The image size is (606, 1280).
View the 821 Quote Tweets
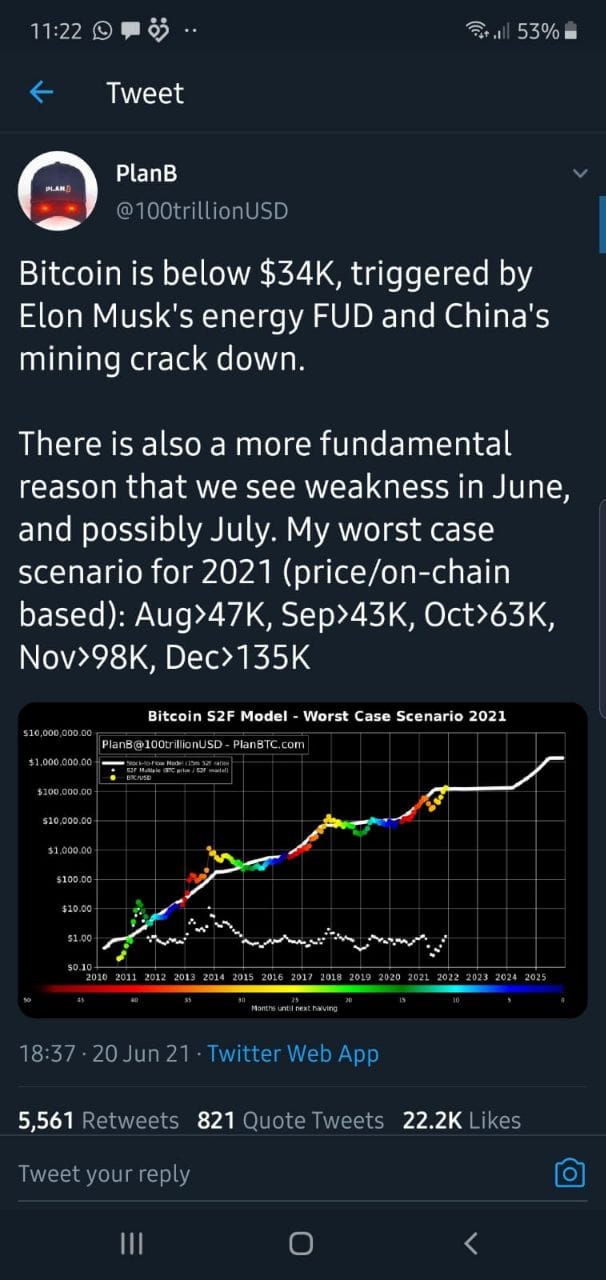(291, 1120)
